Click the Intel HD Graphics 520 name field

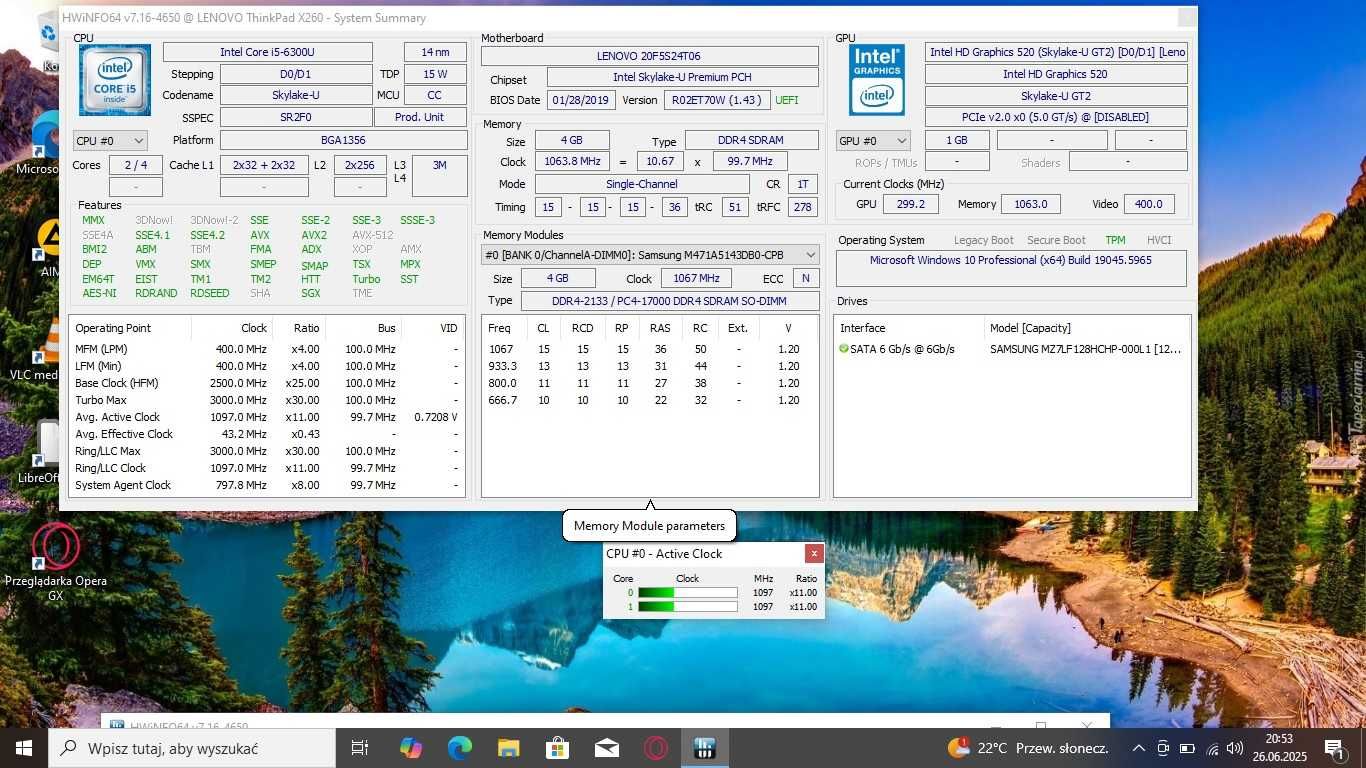pyautogui.click(x=1056, y=74)
